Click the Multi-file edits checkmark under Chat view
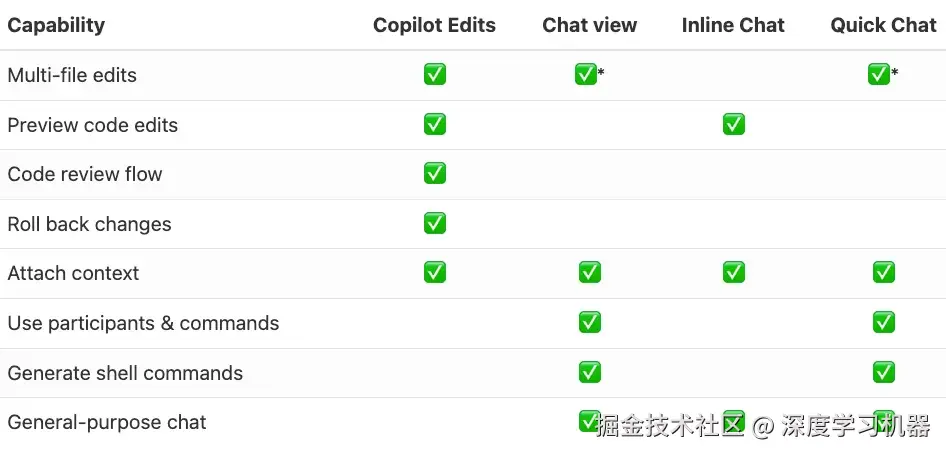The width and height of the screenshot is (946, 455). pos(586,74)
